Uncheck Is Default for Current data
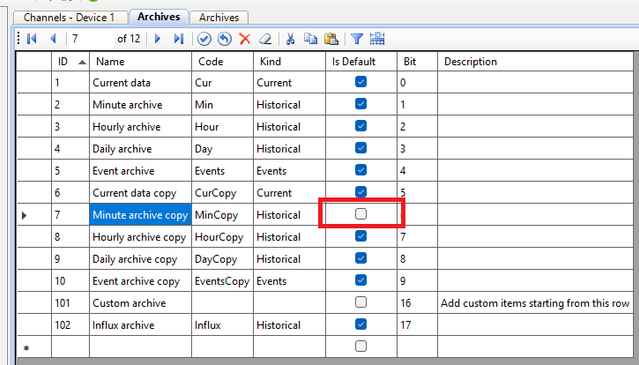Screen dimensions: 639x365 [x=361, y=82]
